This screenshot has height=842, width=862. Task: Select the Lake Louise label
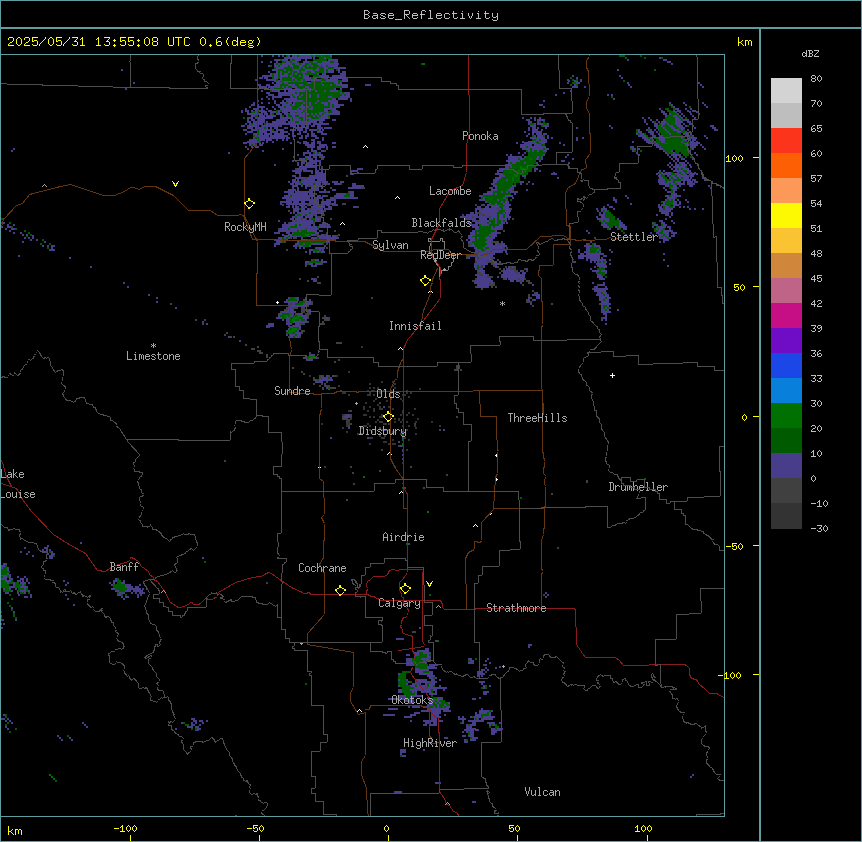point(18,484)
